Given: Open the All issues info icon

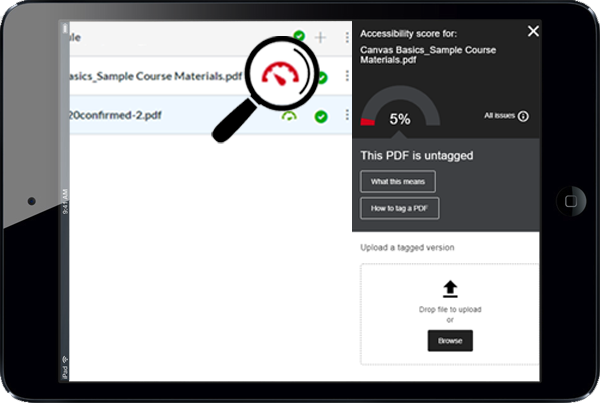Looking at the screenshot, I should (x=523, y=116).
